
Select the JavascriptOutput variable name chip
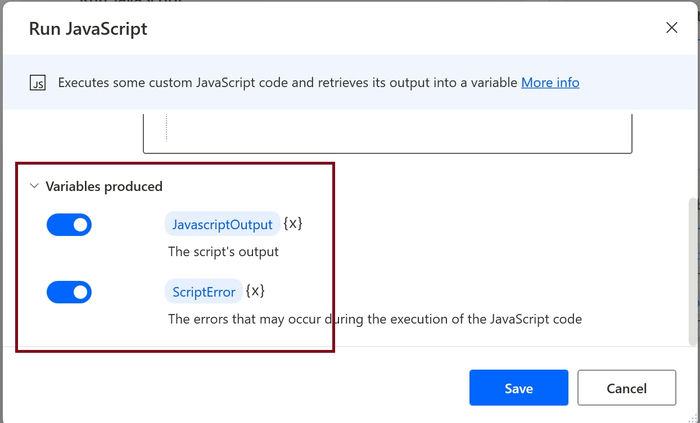point(222,224)
